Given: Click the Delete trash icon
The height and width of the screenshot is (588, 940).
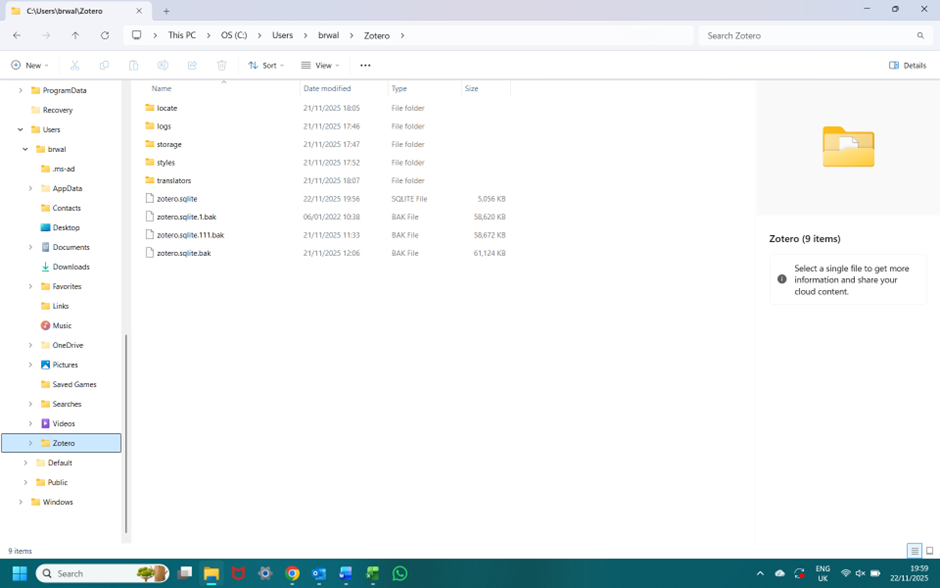Looking at the screenshot, I should coord(222,65).
